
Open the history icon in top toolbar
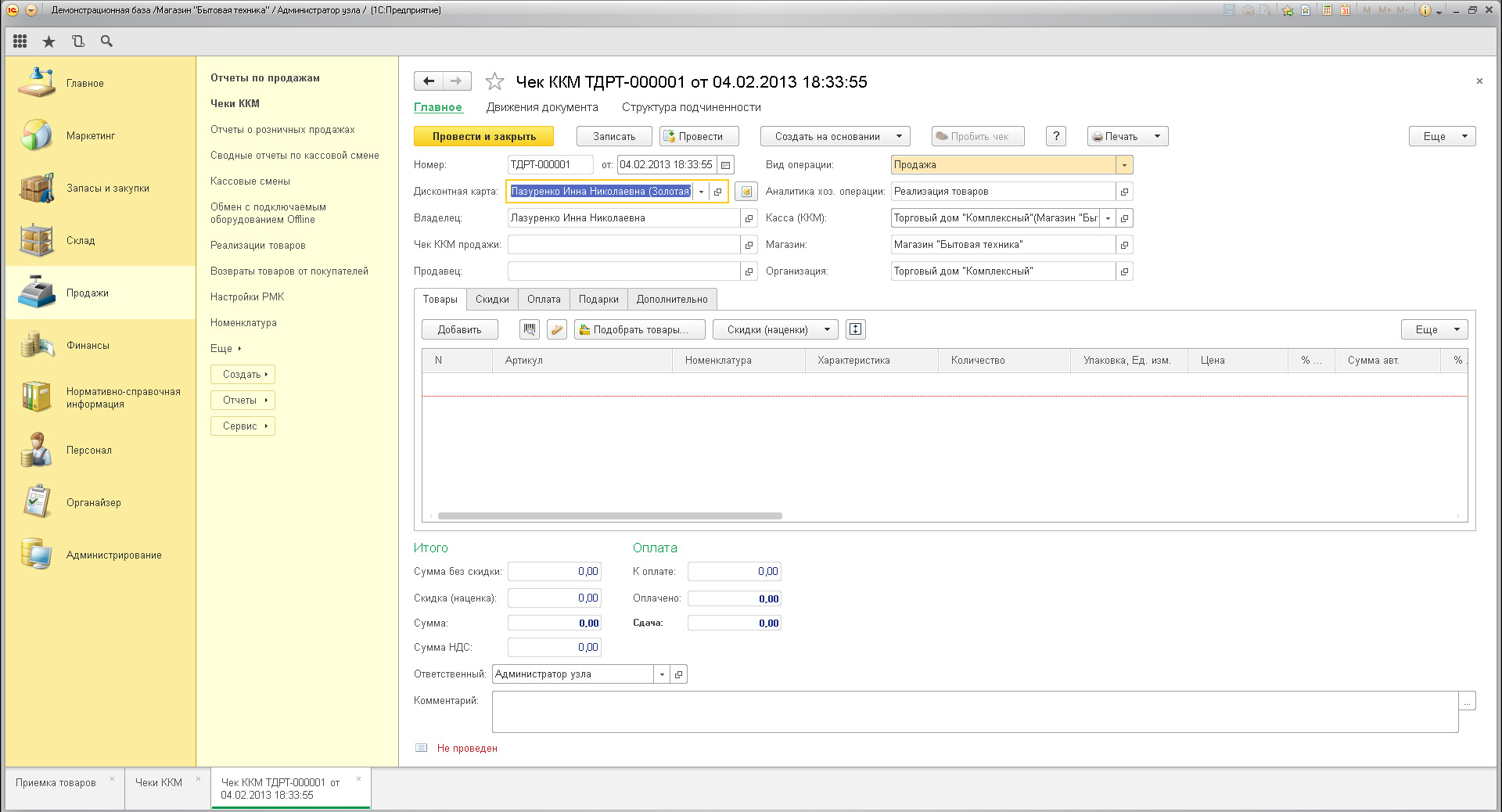77,41
